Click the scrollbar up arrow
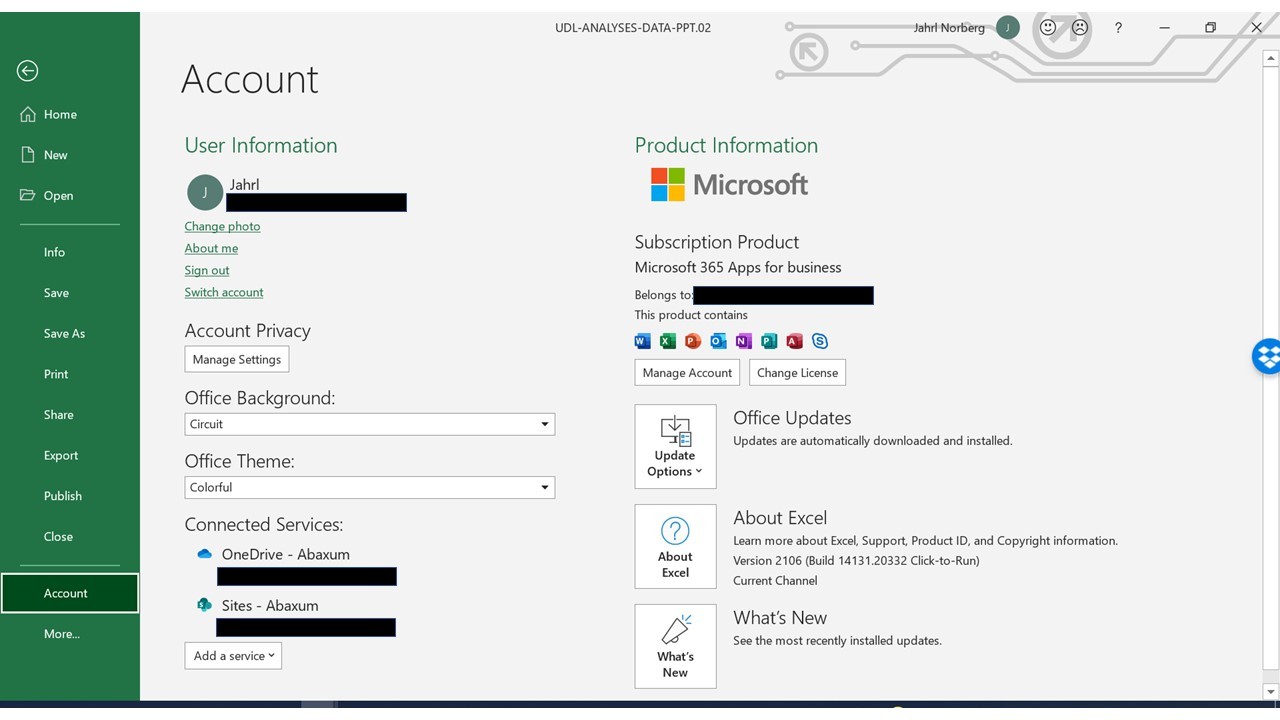This screenshot has width=1280, height=720. 1271,58
